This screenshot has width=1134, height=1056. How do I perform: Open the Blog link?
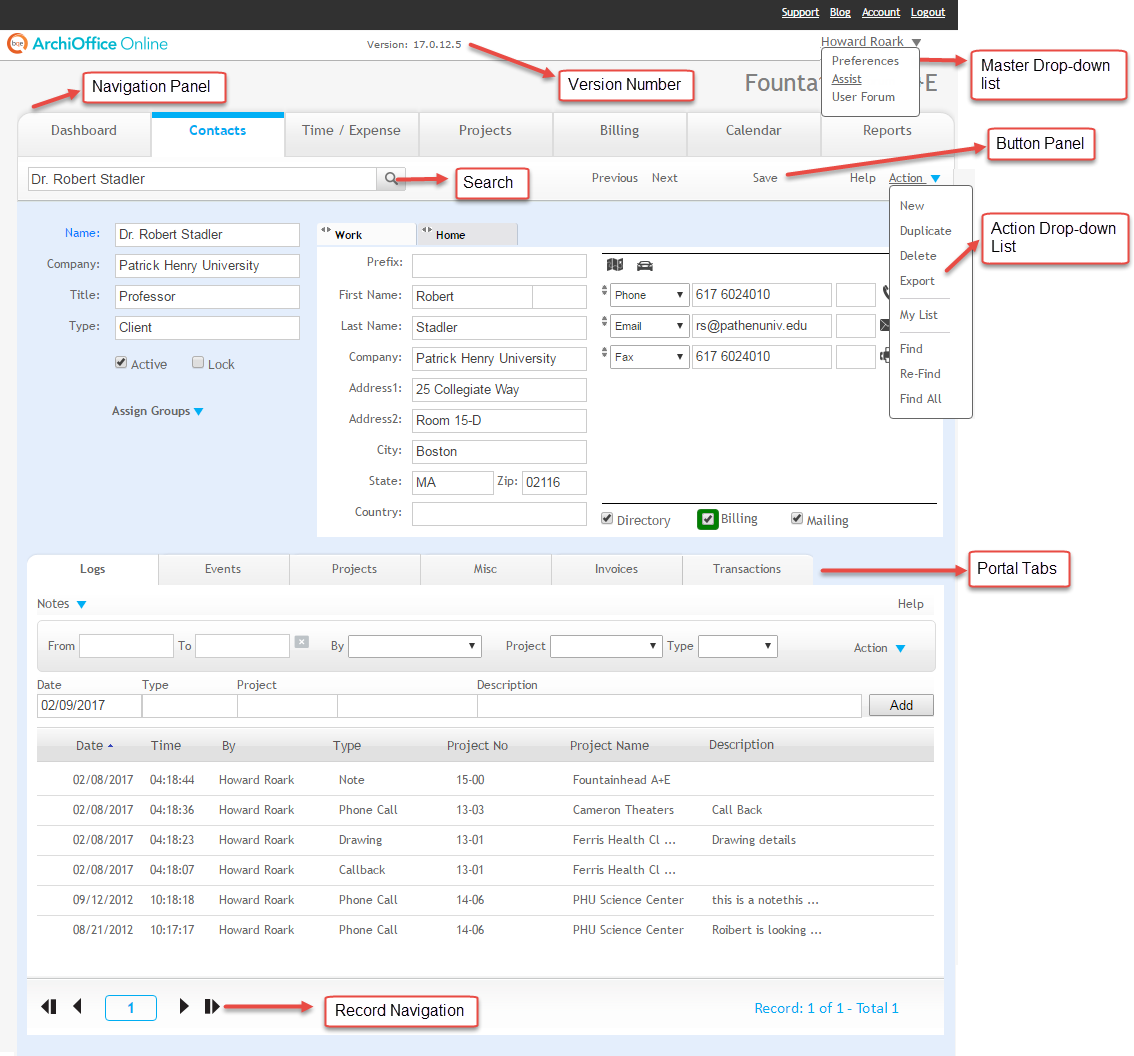coord(840,12)
